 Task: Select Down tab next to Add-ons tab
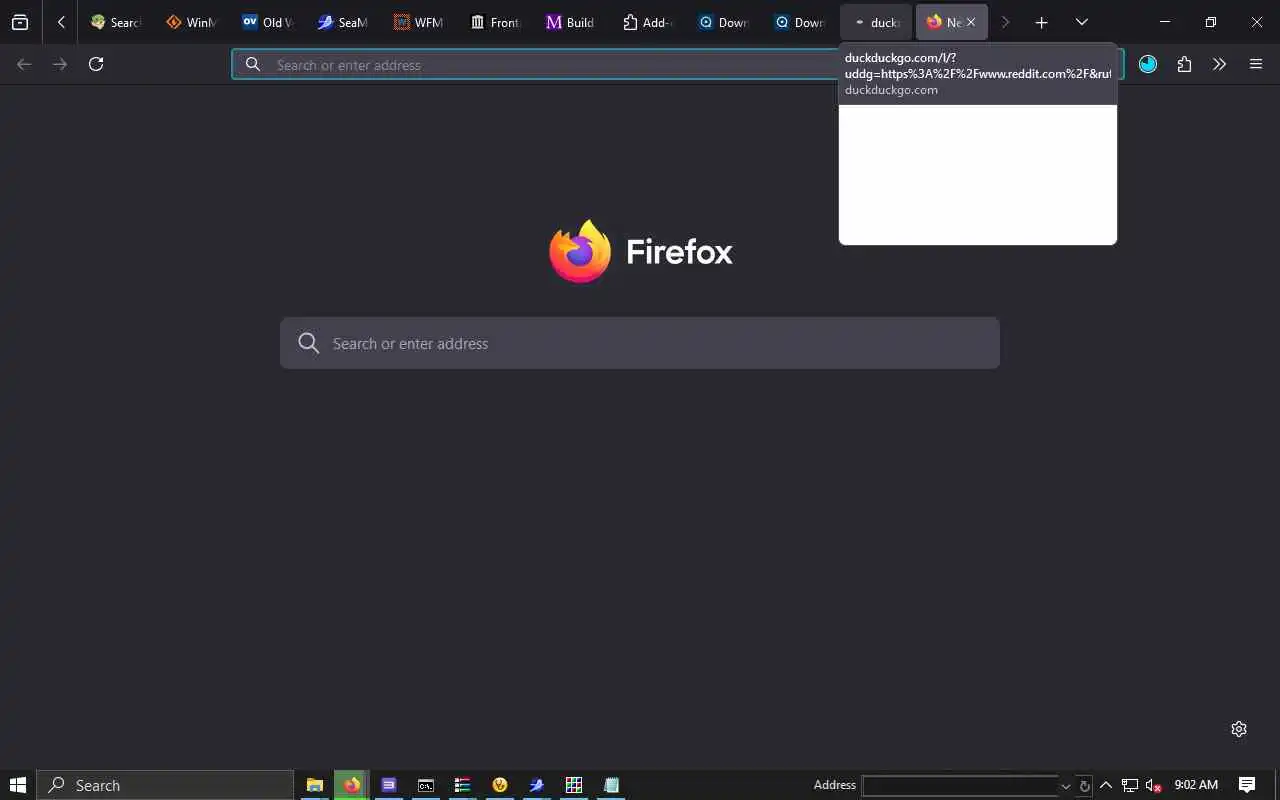click(723, 22)
